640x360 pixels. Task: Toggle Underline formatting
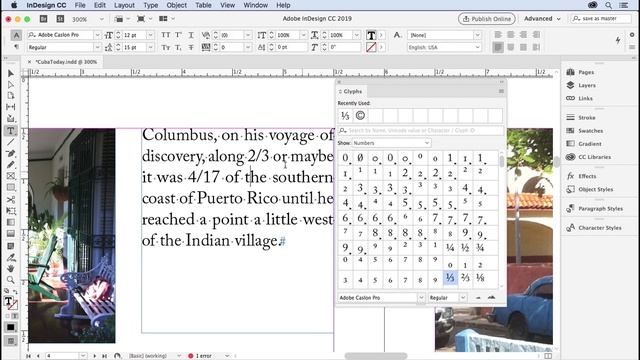click(191, 35)
